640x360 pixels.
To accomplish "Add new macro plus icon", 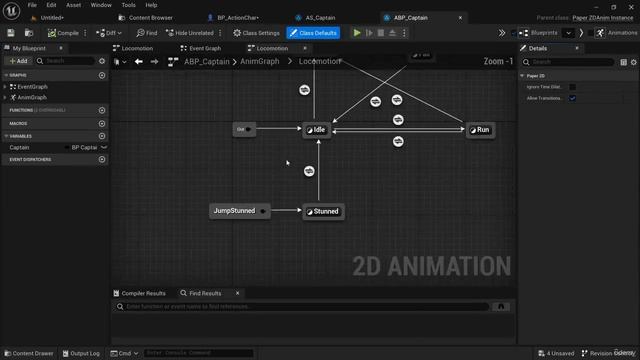I will (102, 124).
